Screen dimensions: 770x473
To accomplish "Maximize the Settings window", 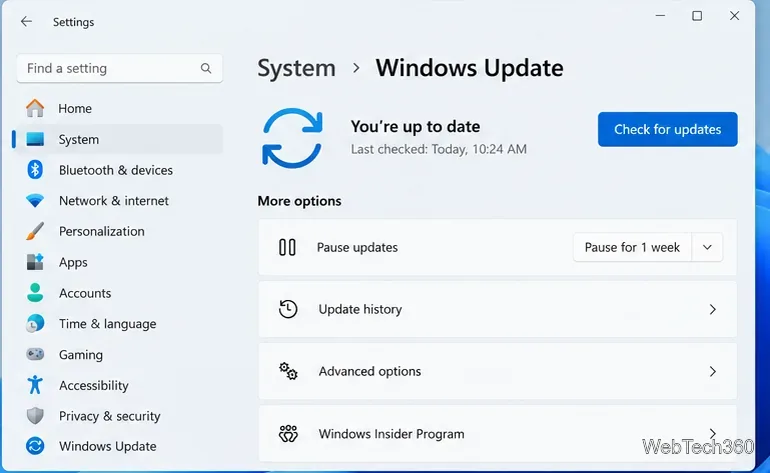I will click(x=697, y=16).
